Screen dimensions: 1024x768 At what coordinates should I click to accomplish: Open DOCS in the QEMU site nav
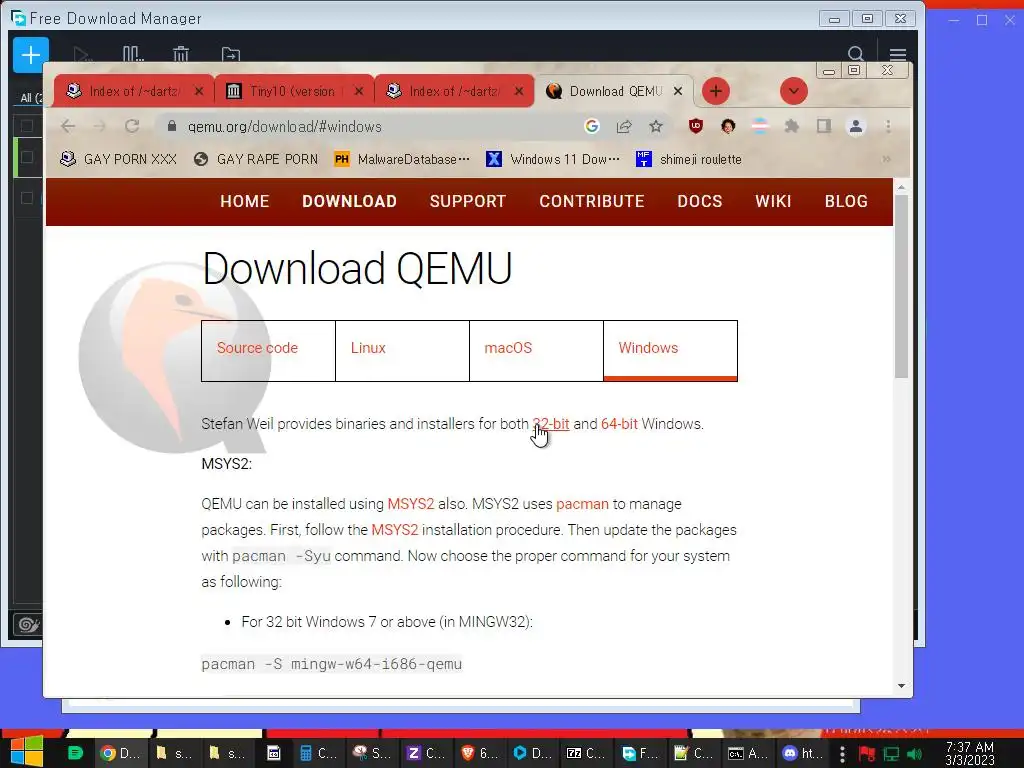pyautogui.click(x=699, y=201)
